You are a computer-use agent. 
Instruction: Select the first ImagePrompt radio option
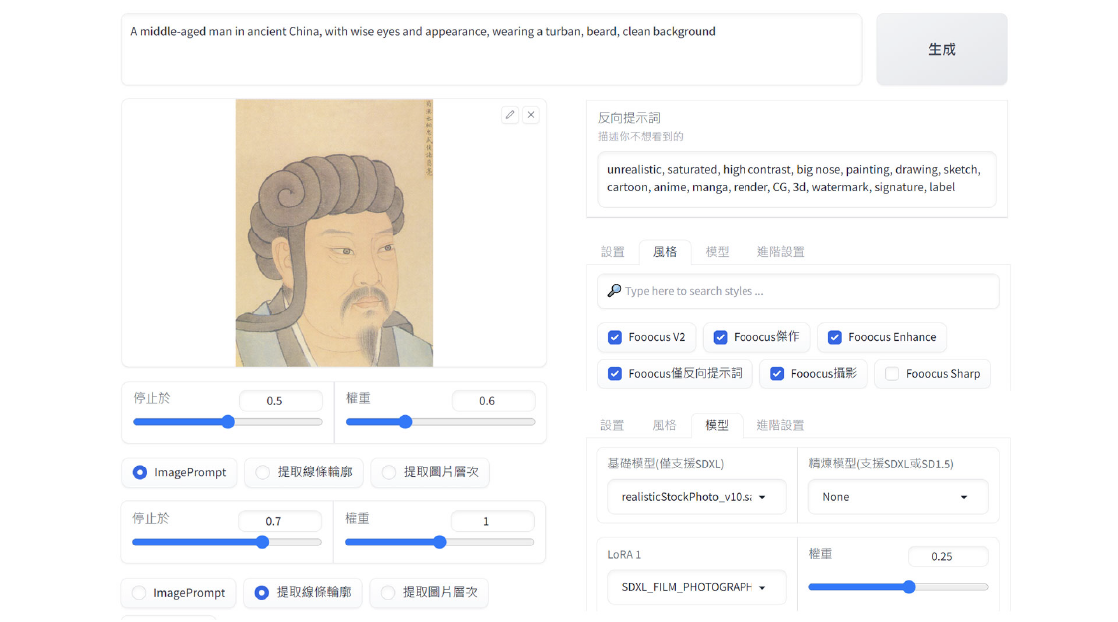(140, 472)
